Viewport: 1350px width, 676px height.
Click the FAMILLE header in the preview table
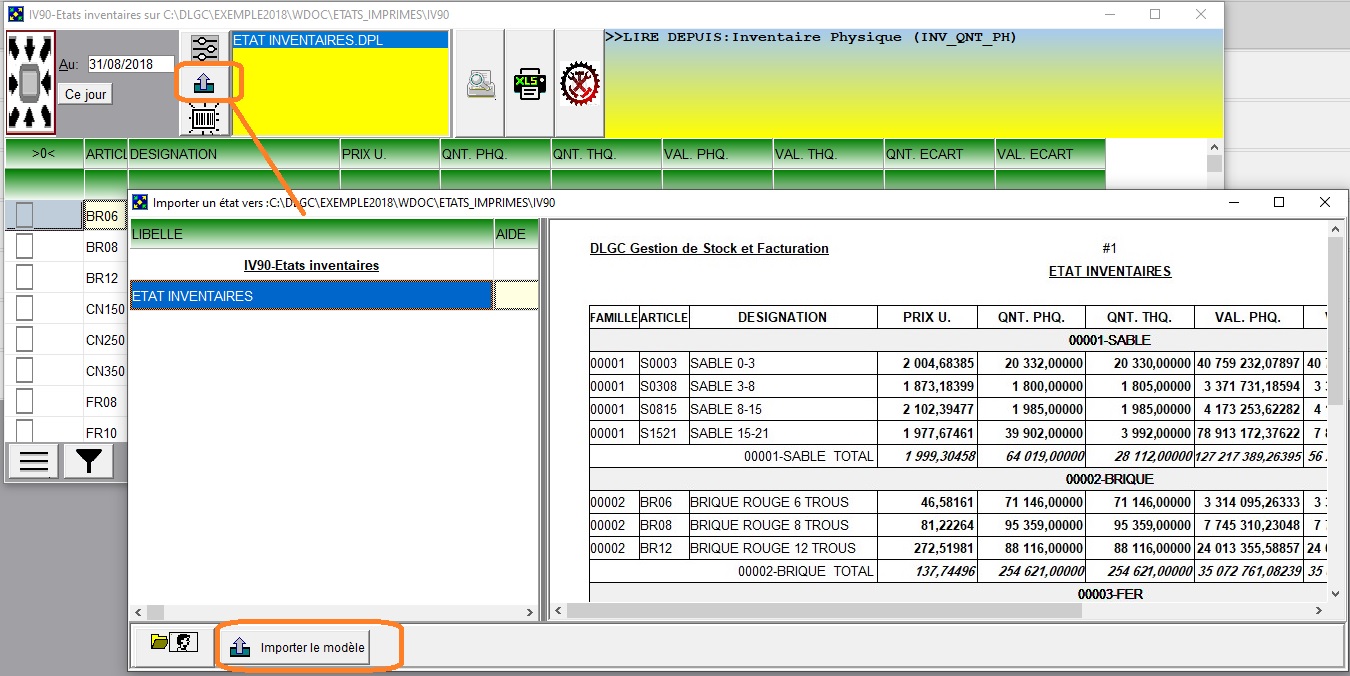(x=614, y=317)
